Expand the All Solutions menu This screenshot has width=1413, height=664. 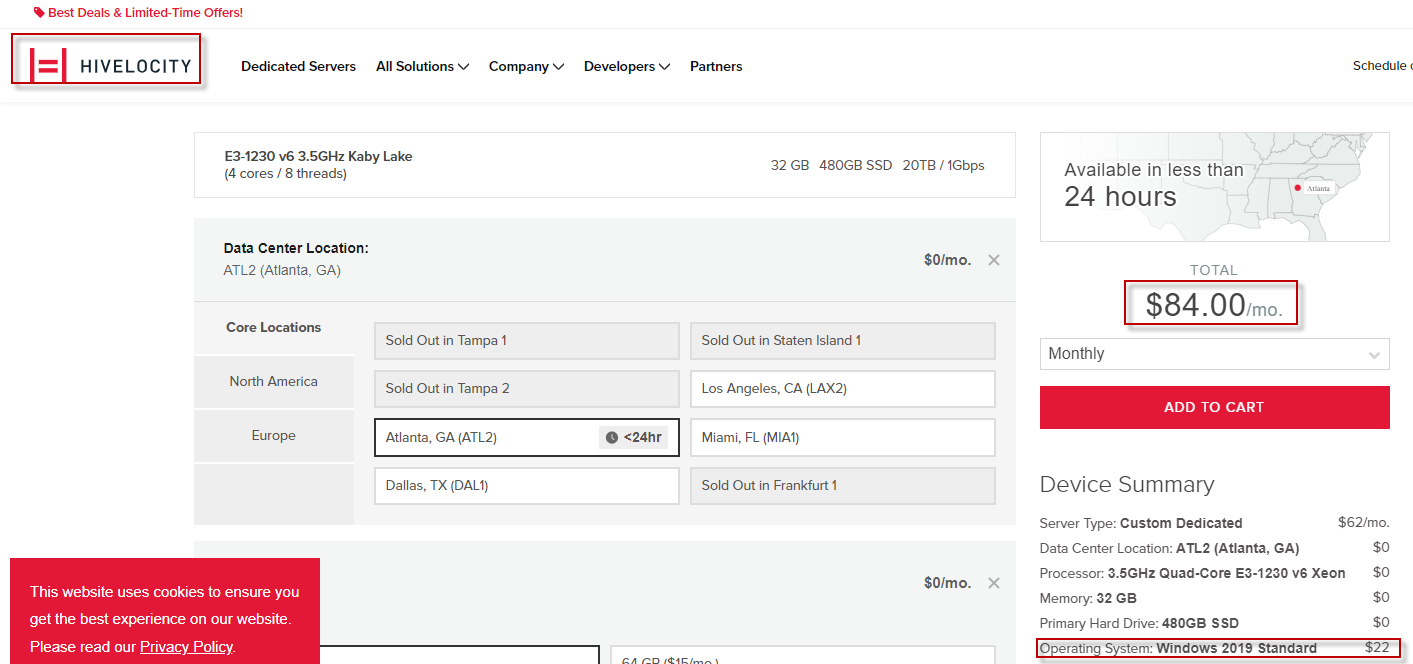[422, 66]
